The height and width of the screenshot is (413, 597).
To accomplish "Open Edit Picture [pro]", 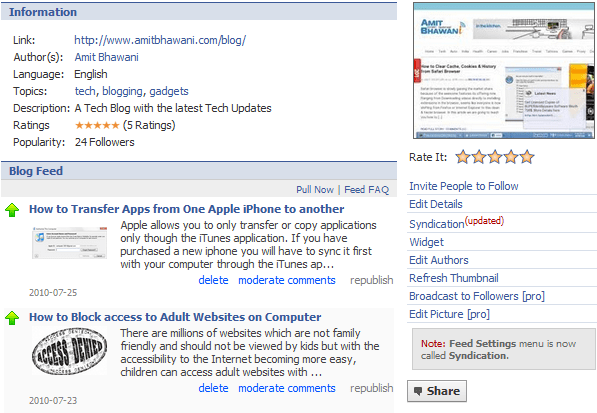I will [x=449, y=314].
